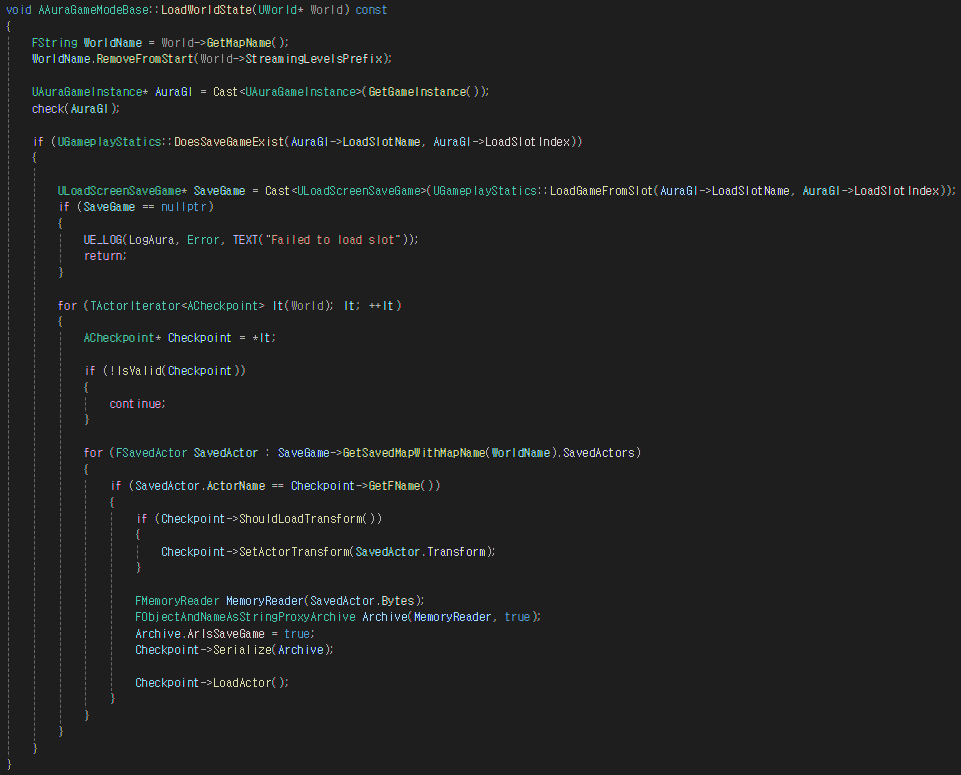Viewport: 961px width, 775px height.
Task: Click the RemoveFromStart method call
Action: pyautogui.click(x=145, y=59)
